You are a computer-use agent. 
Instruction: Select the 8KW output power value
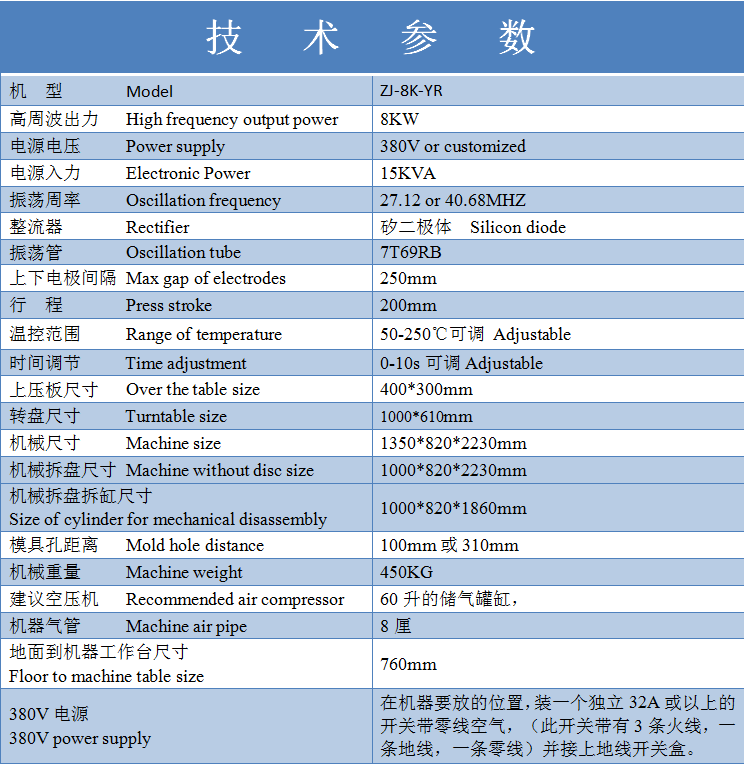(x=400, y=120)
